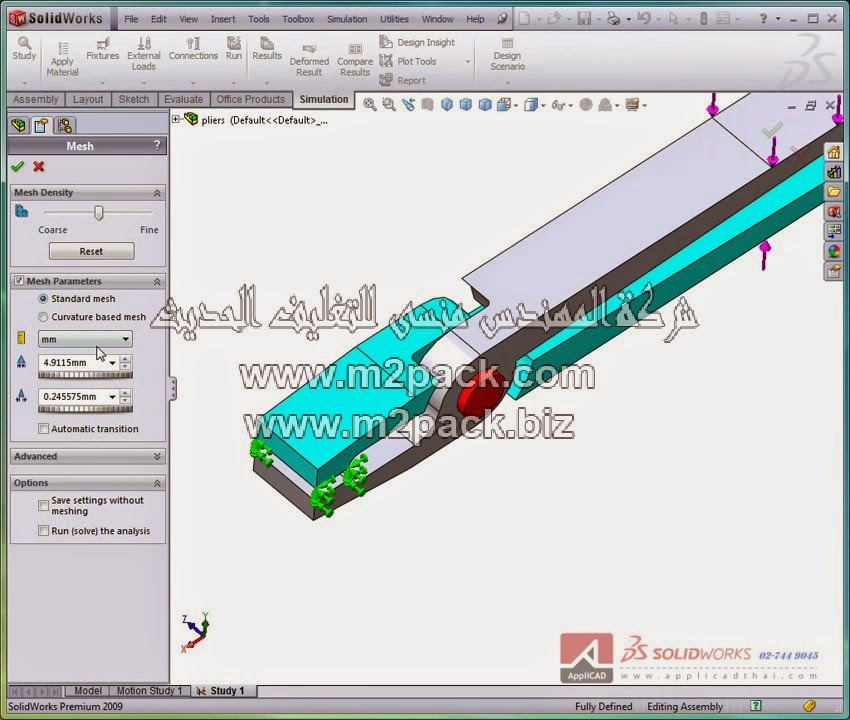The height and width of the screenshot is (720, 850).
Task: Open the FeatureManager design tree tab
Action: pyautogui.click(x=19, y=126)
